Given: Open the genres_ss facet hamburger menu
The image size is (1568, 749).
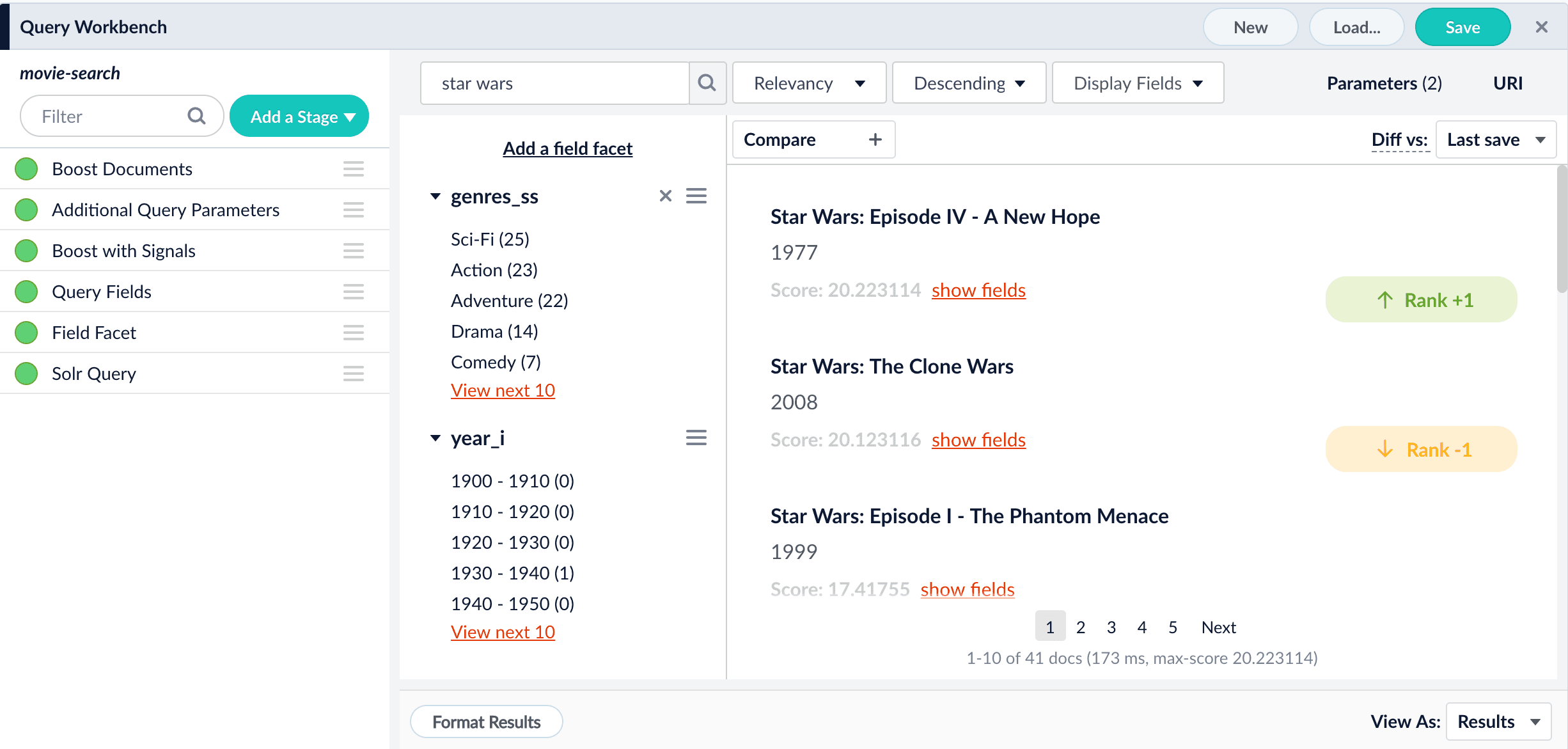Looking at the screenshot, I should 696,196.
